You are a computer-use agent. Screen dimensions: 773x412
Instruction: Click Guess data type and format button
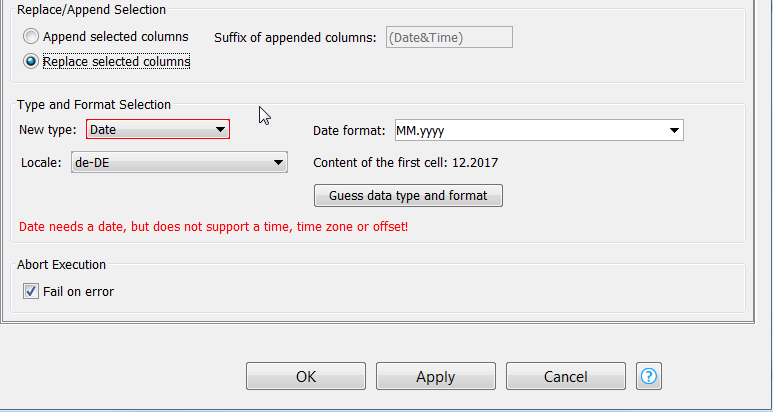click(x=408, y=195)
